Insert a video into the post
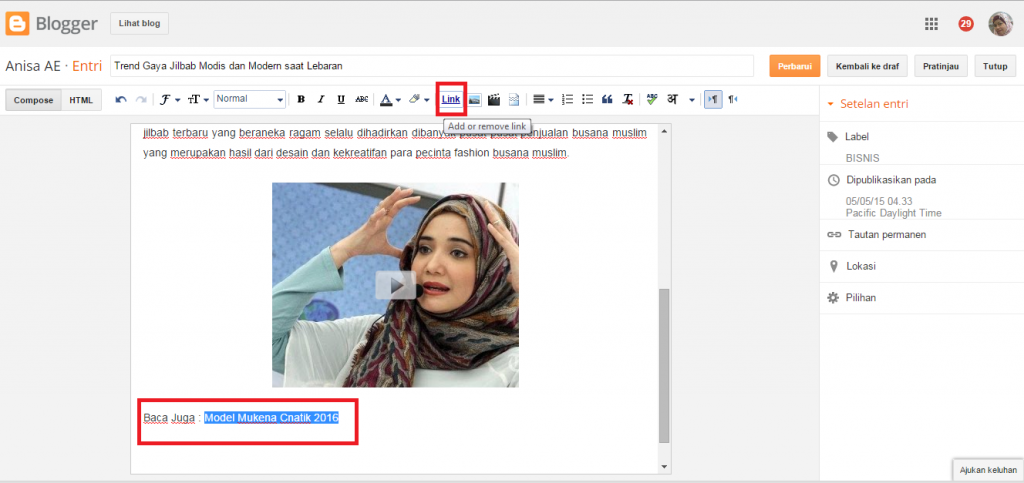The height and width of the screenshot is (483, 1024). pyautogui.click(x=494, y=99)
